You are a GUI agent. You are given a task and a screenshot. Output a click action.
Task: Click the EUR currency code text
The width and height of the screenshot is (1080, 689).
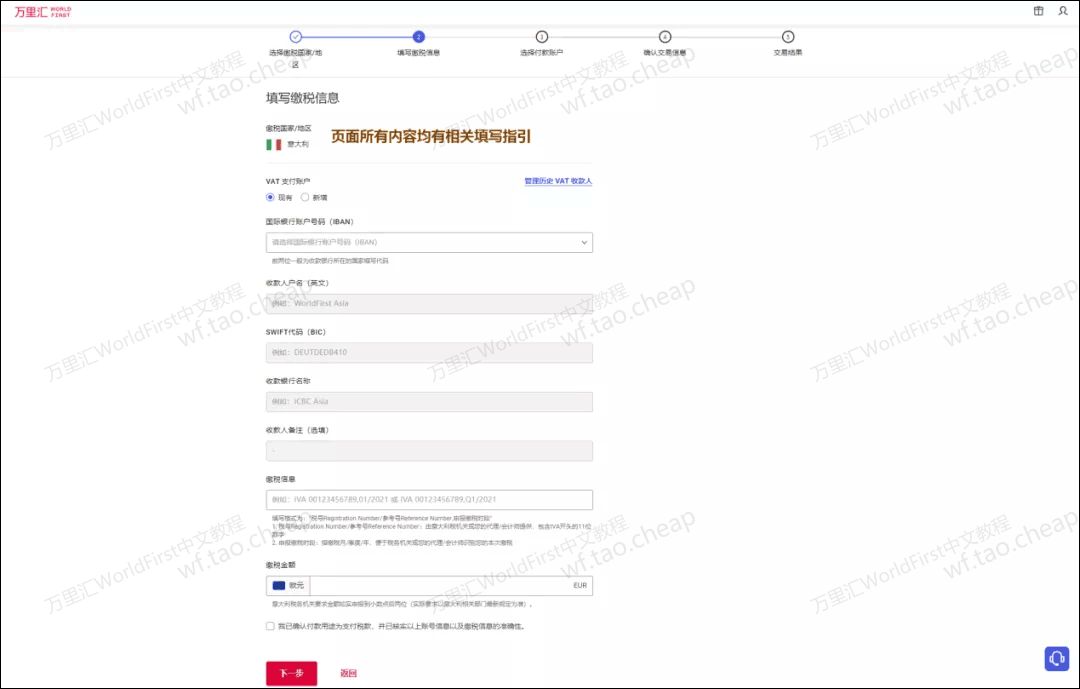pos(580,586)
